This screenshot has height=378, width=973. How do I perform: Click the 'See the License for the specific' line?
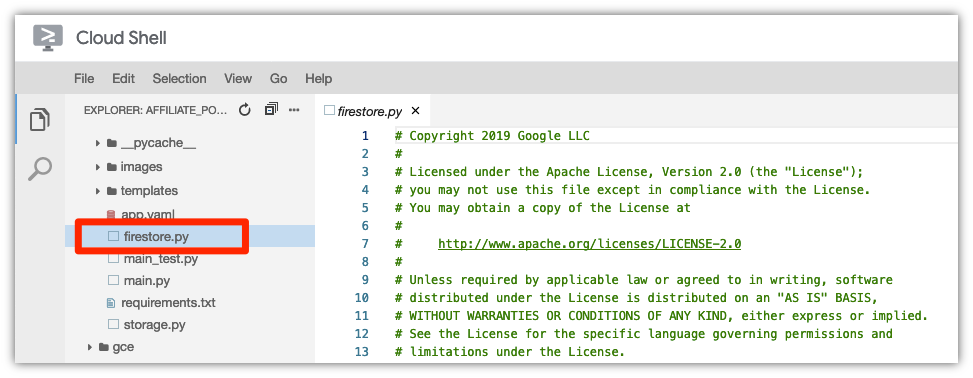[x=644, y=334]
